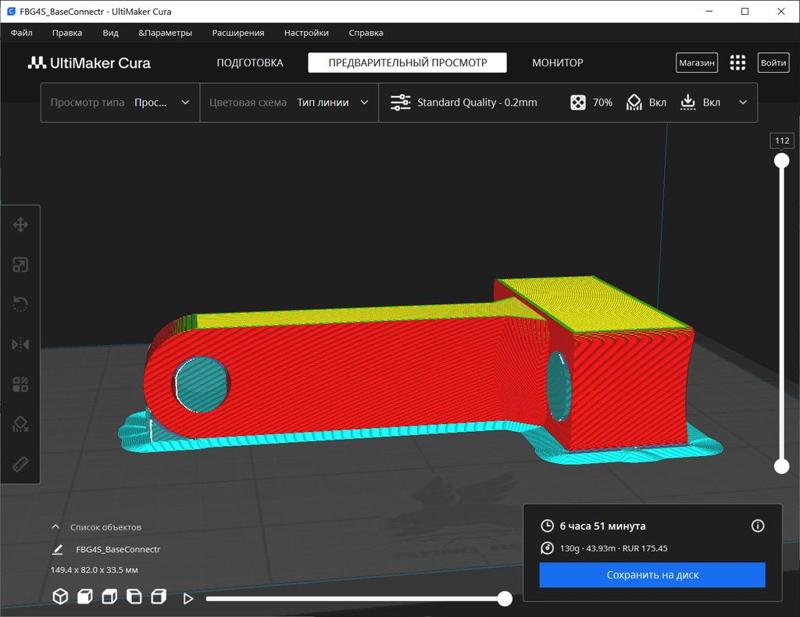Viewport: 800px width, 617px height.
Task: Switch to ПОДГОТОВКА stage
Action: coord(249,63)
